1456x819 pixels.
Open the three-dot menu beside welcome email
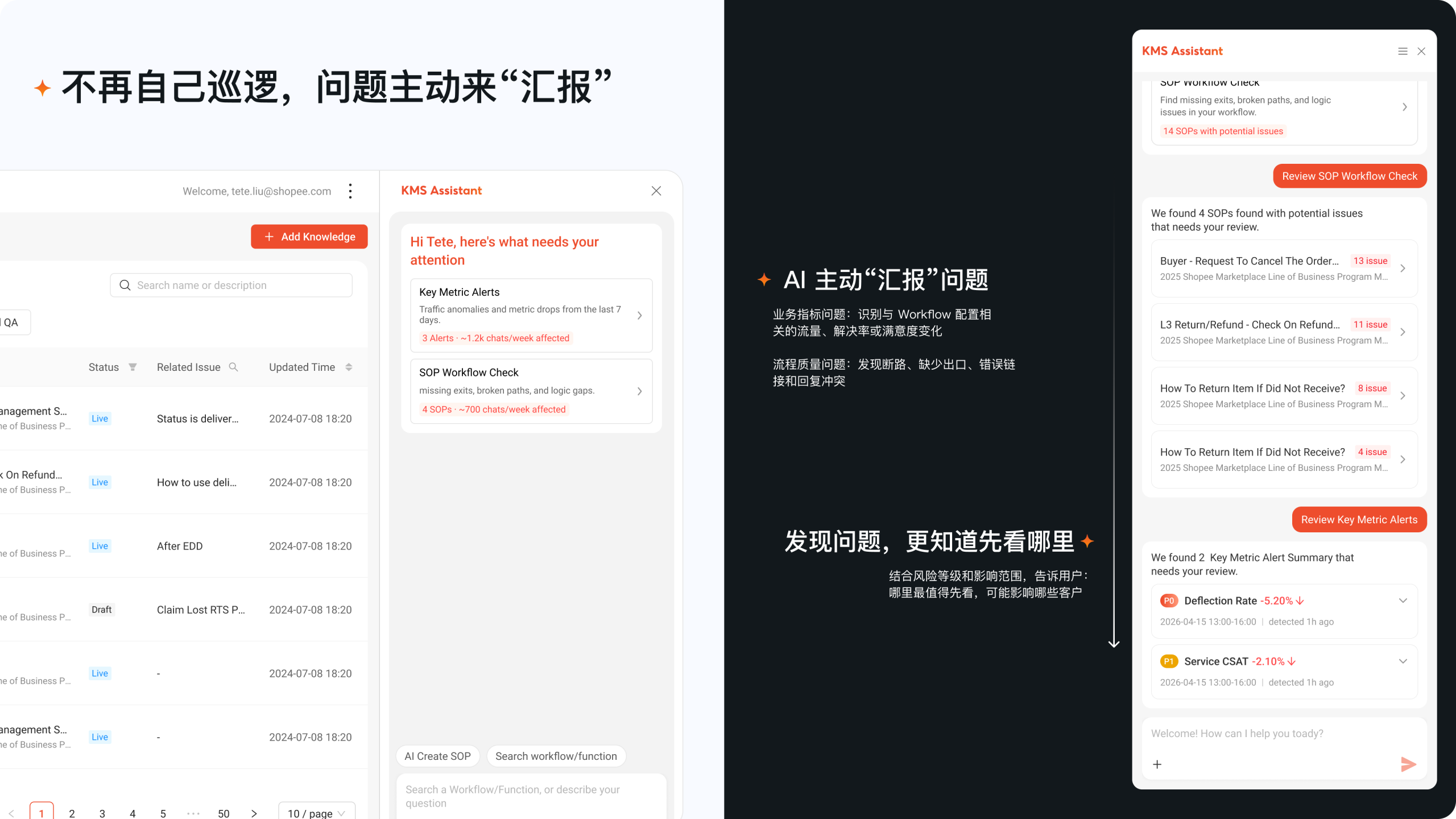pos(350,191)
